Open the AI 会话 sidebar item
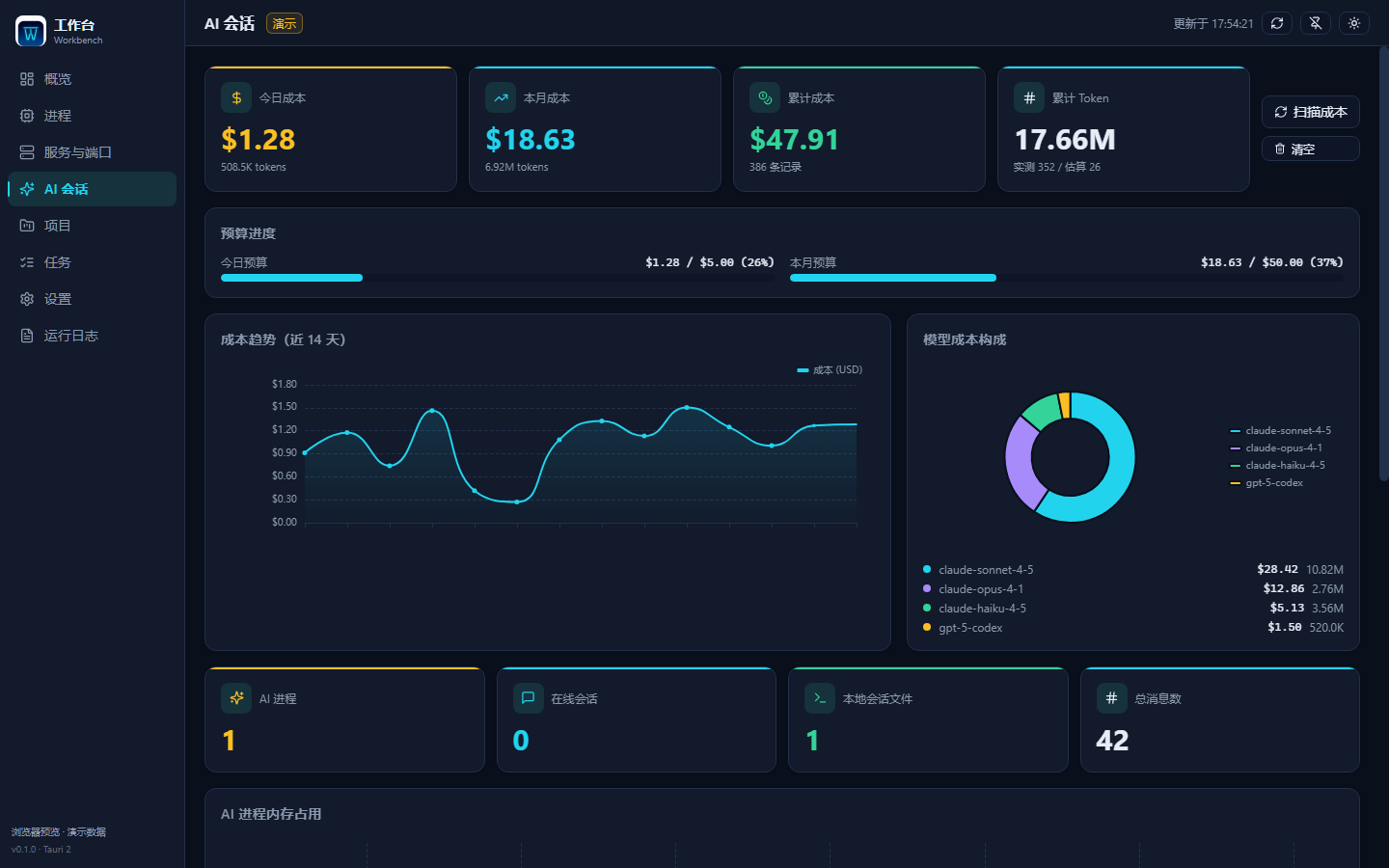 (x=93, y=189)
